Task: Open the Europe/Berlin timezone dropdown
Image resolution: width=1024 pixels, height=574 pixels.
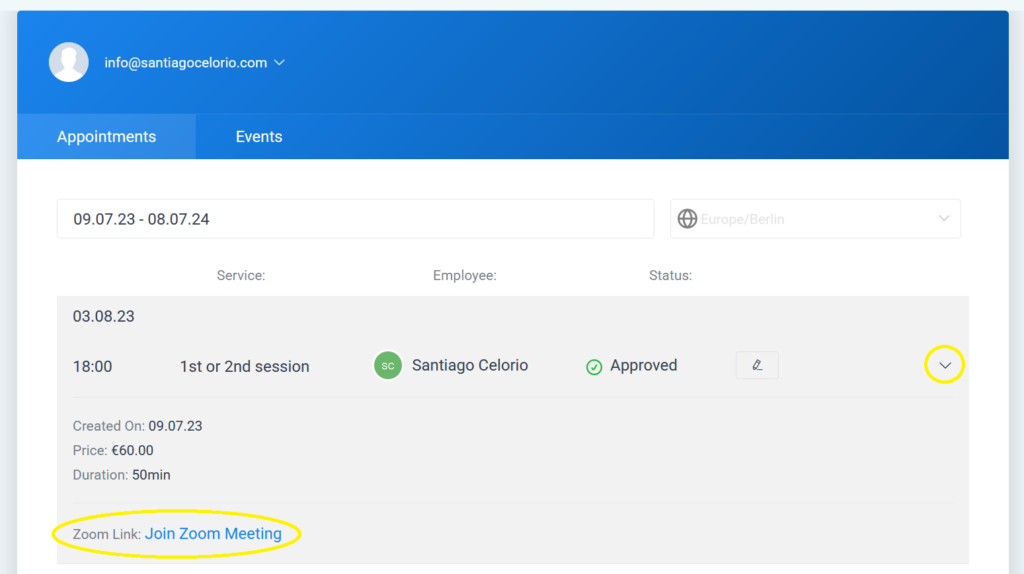Action: point(815,219)
